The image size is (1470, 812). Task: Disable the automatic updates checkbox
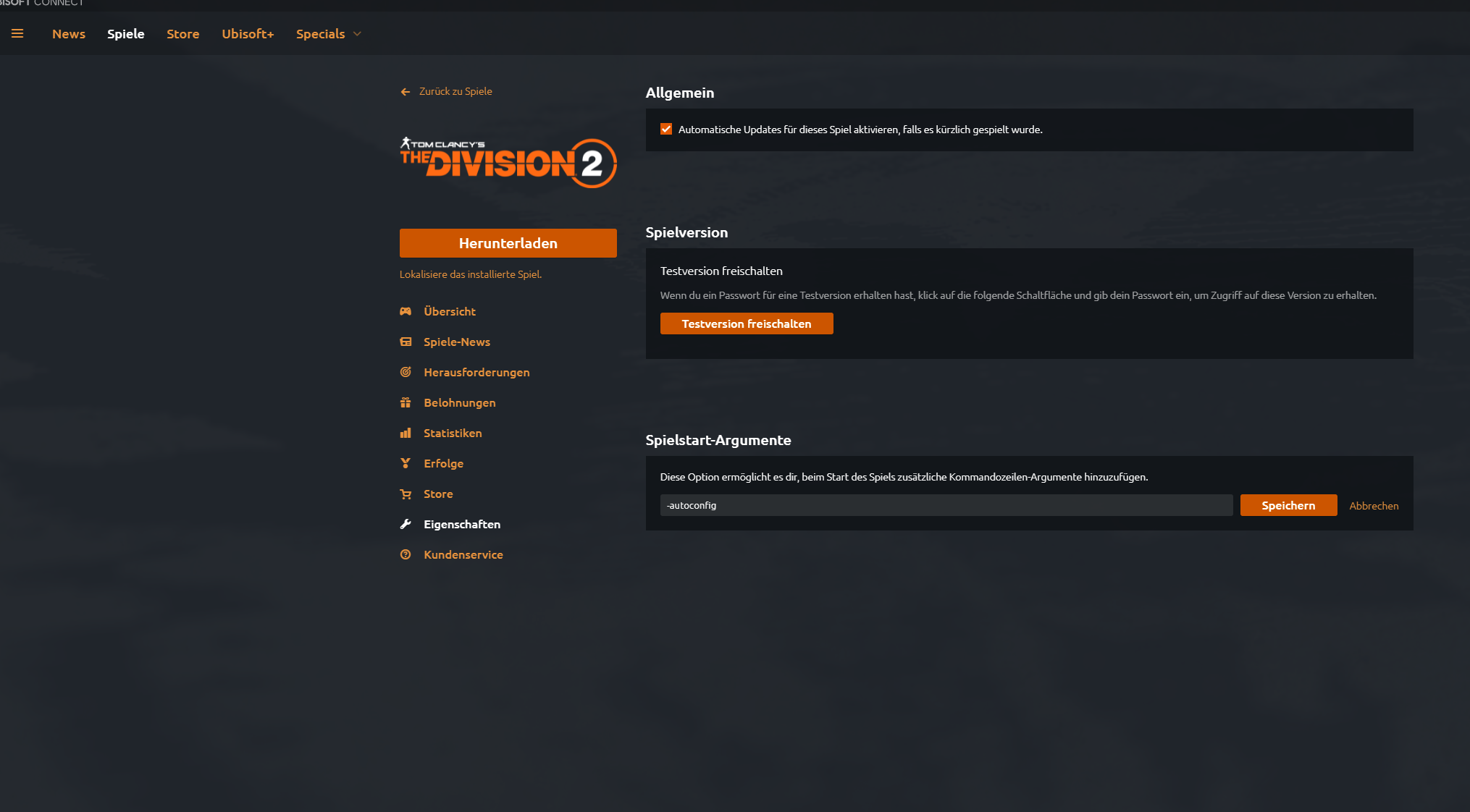(666, 129)
